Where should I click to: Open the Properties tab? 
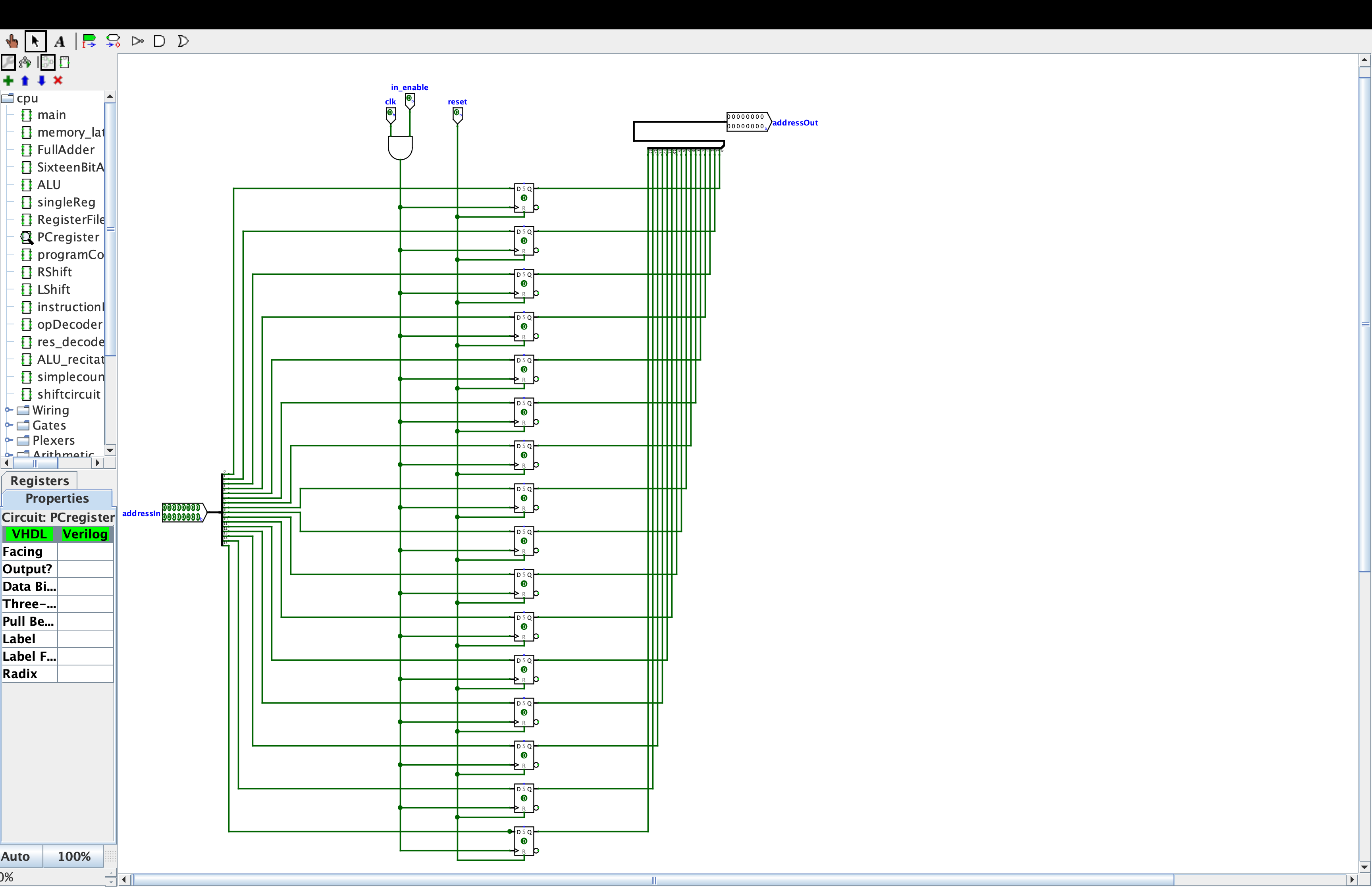coord(57,498)
